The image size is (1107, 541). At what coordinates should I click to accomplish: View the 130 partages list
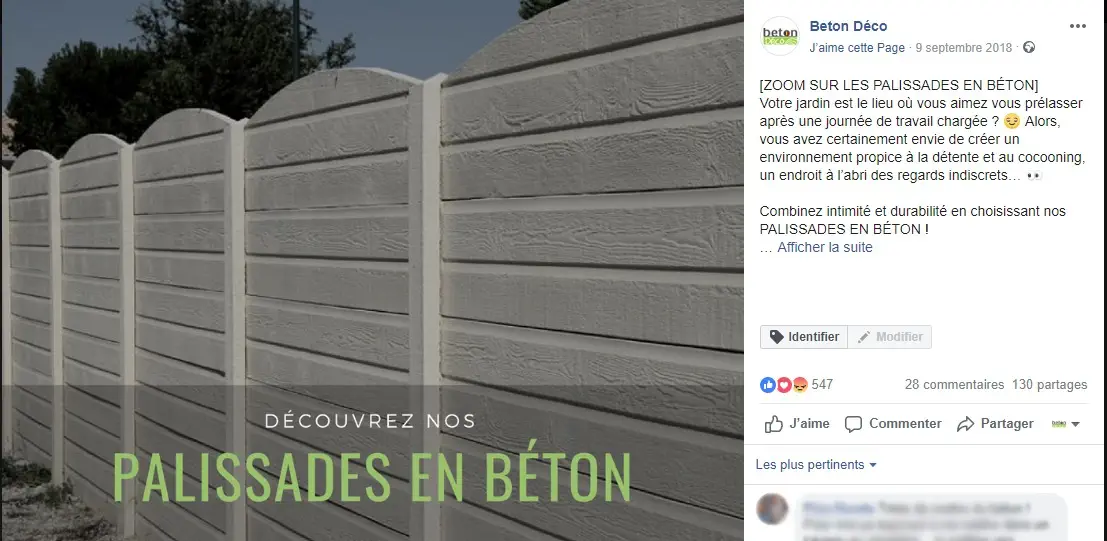[x=1050, y=385]
